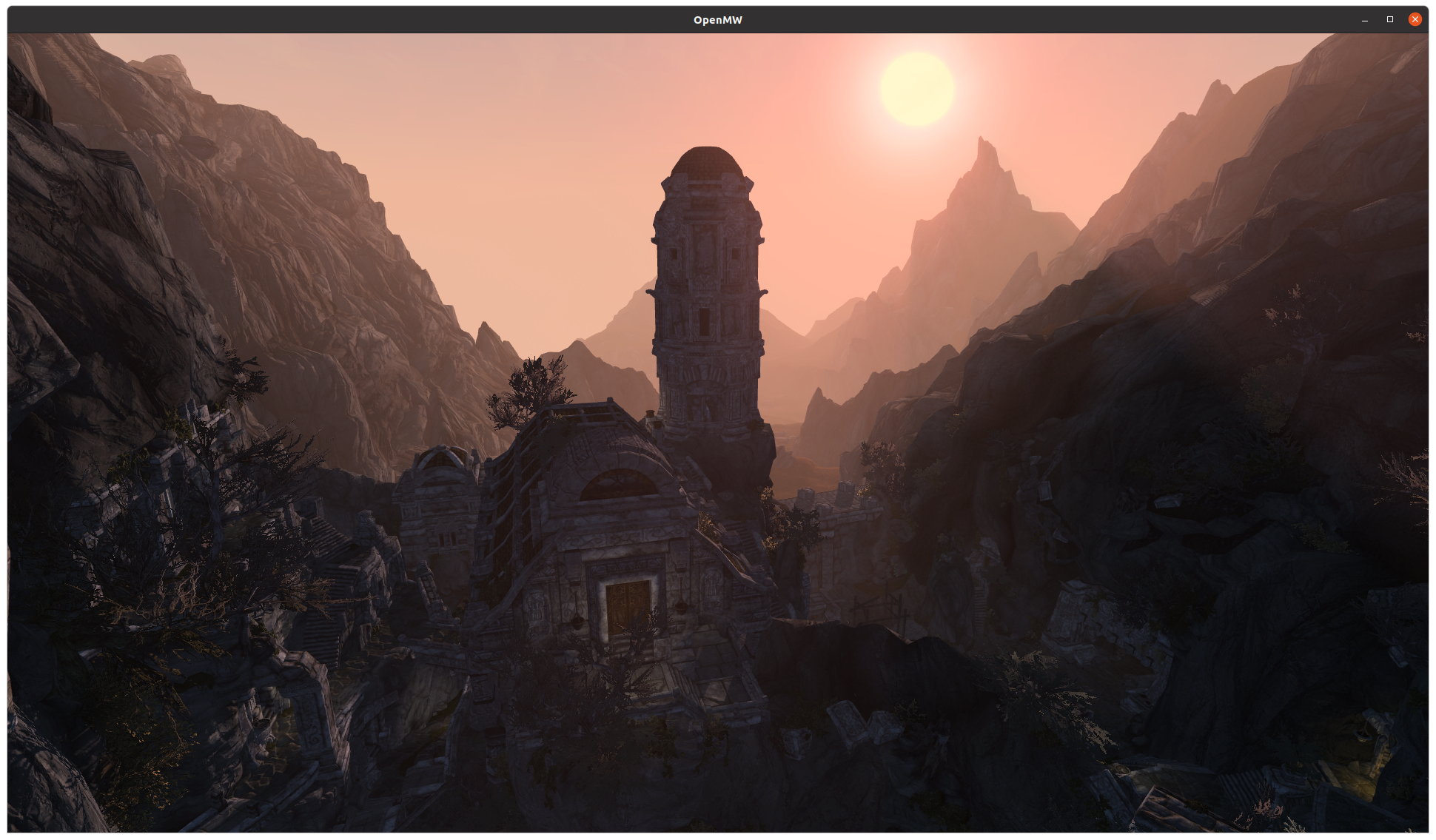Click the tower's upper right window
The height and width of the screenshot is (840, 1436).
[736, 254]
